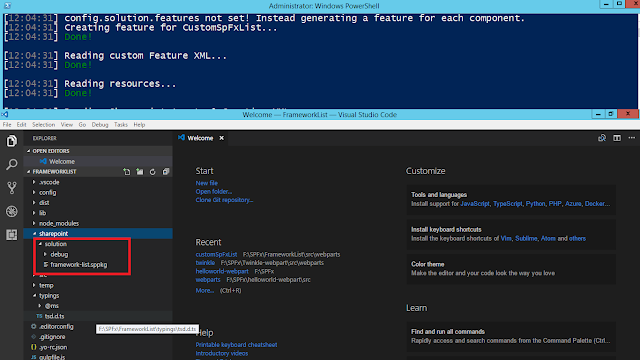The image size is (640, 360).
Task: Open the Debug menu
Action: 100,124
